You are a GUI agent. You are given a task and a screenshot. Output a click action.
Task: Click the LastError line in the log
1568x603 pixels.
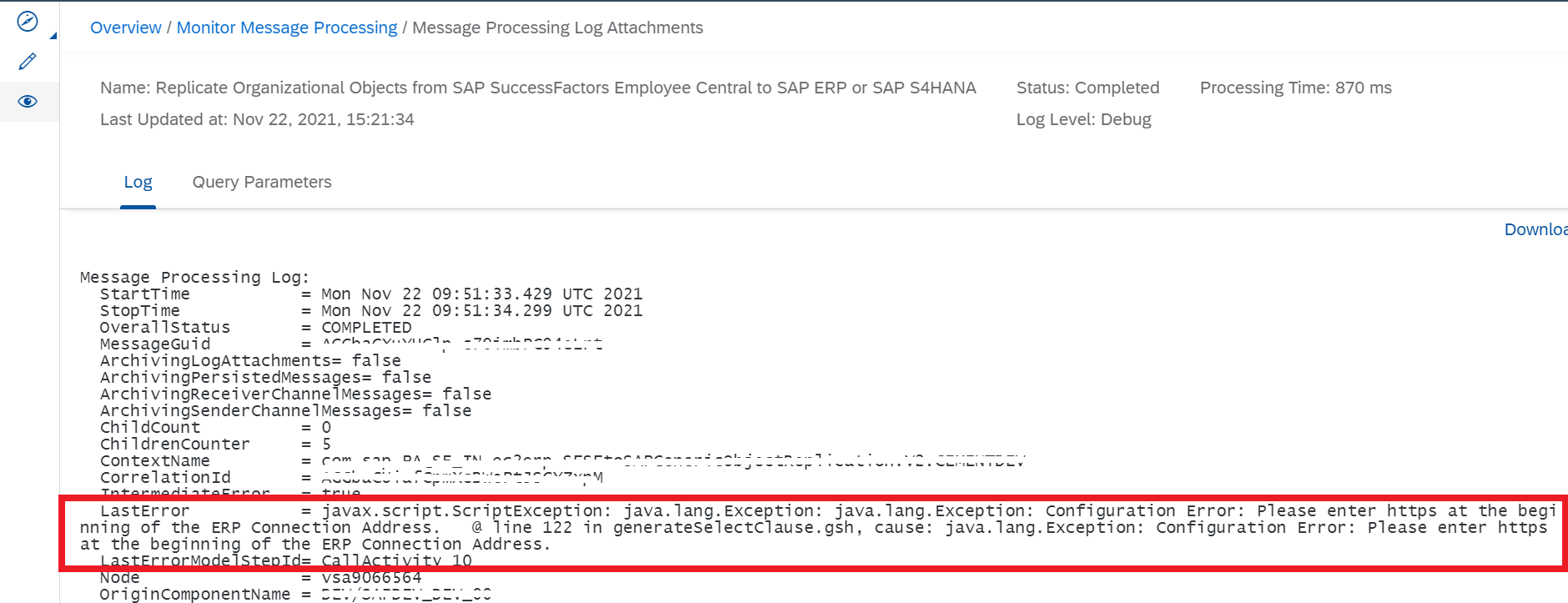click(814, 527)
